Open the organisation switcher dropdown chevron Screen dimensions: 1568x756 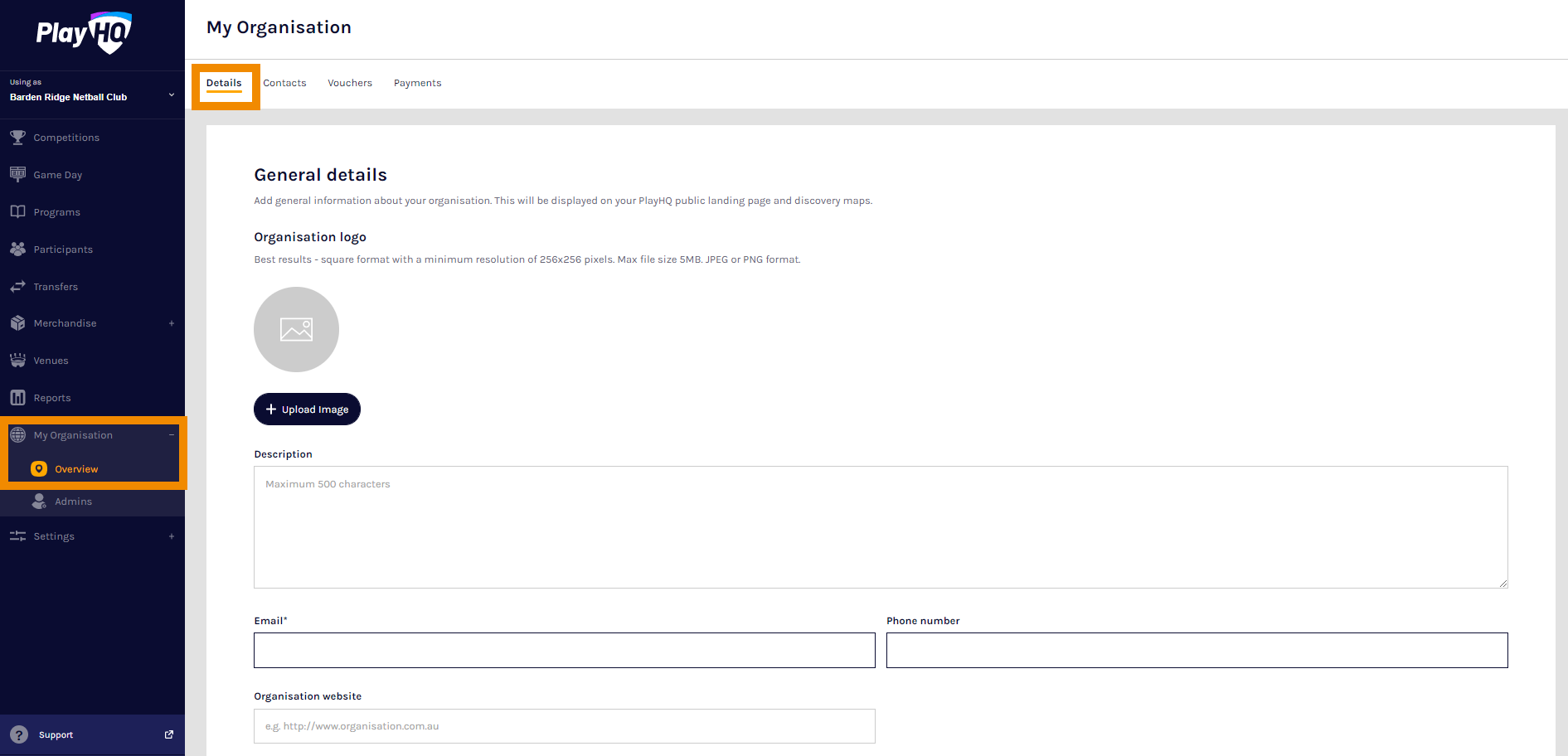172,95
